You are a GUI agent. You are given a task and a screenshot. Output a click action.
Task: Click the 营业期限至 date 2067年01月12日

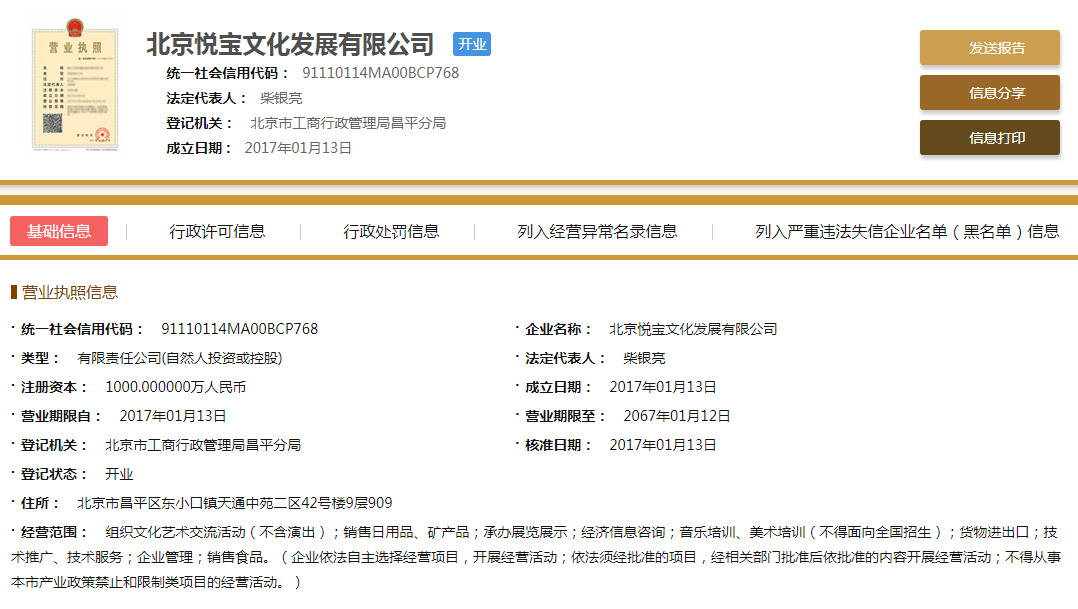pos(676,416)
